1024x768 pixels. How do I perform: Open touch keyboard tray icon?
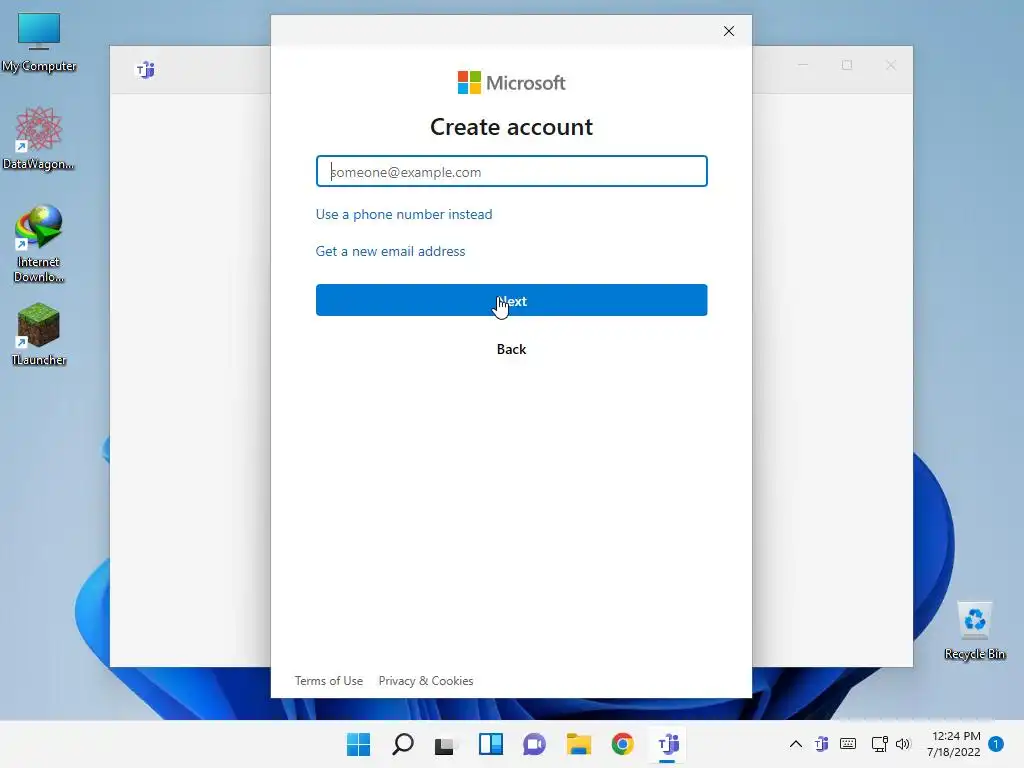[x=848, y=744]
